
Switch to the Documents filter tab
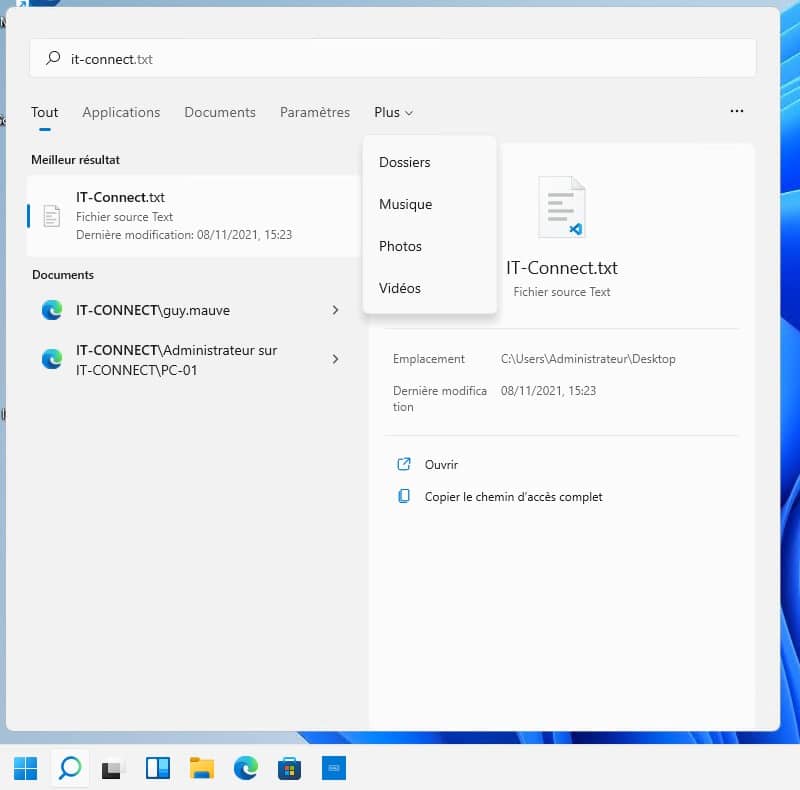pos(220,113)
